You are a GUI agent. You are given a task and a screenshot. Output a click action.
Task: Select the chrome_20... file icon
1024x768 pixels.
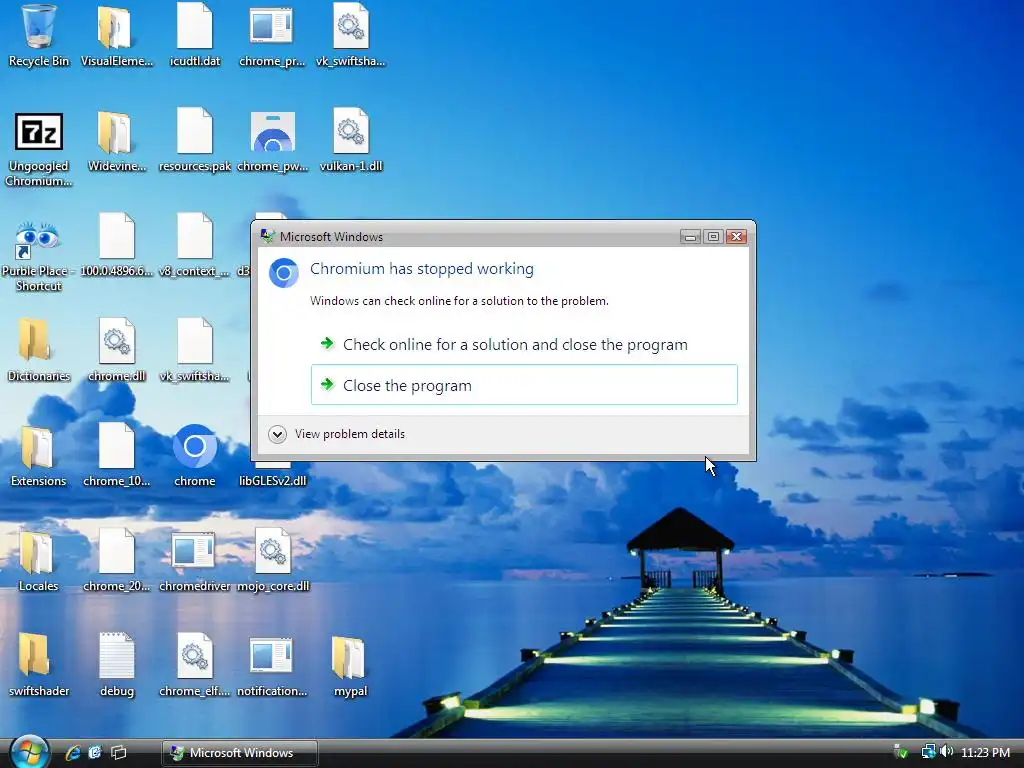[116, 561]
